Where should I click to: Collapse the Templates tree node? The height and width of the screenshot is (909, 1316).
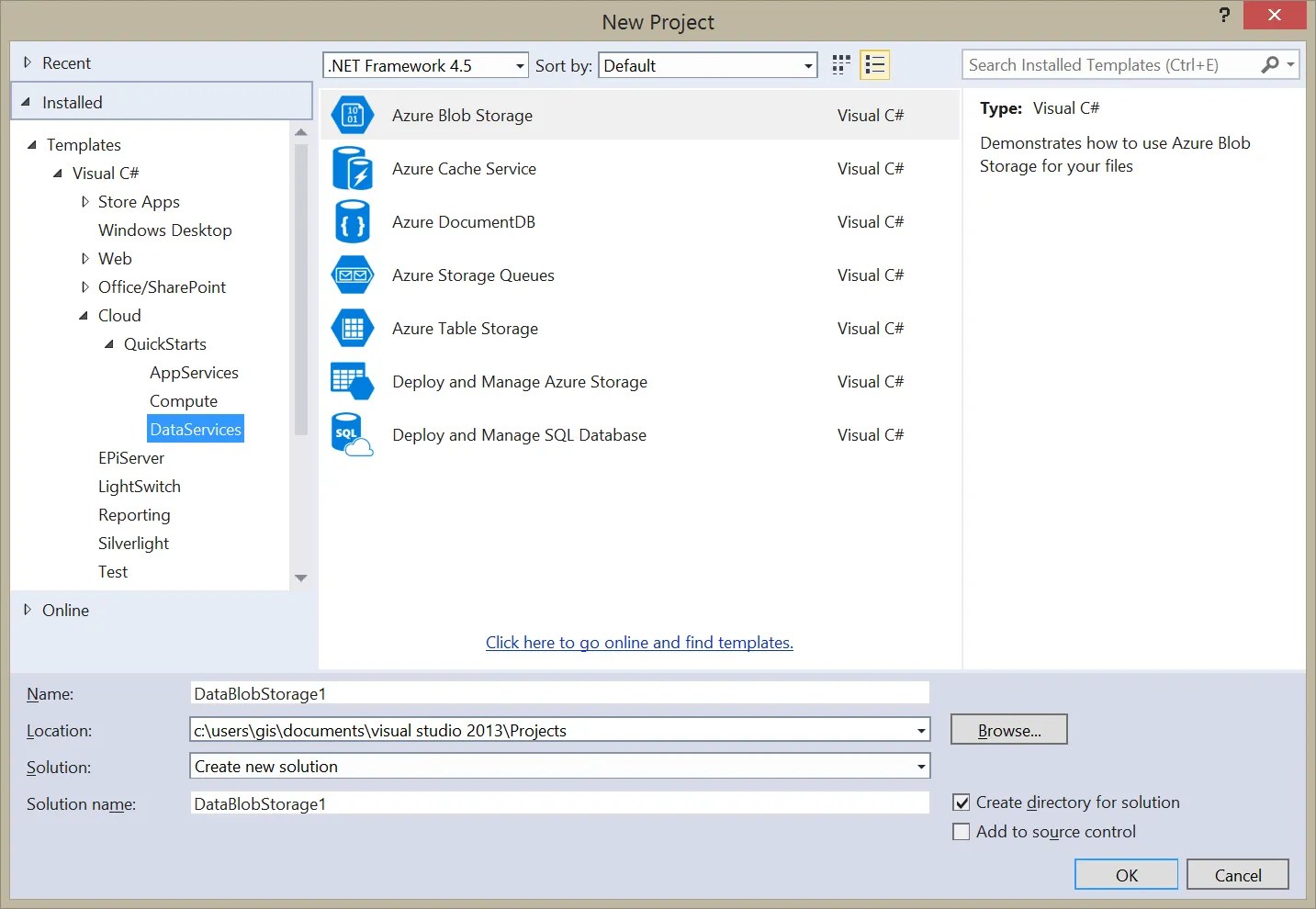pos(32,145)
